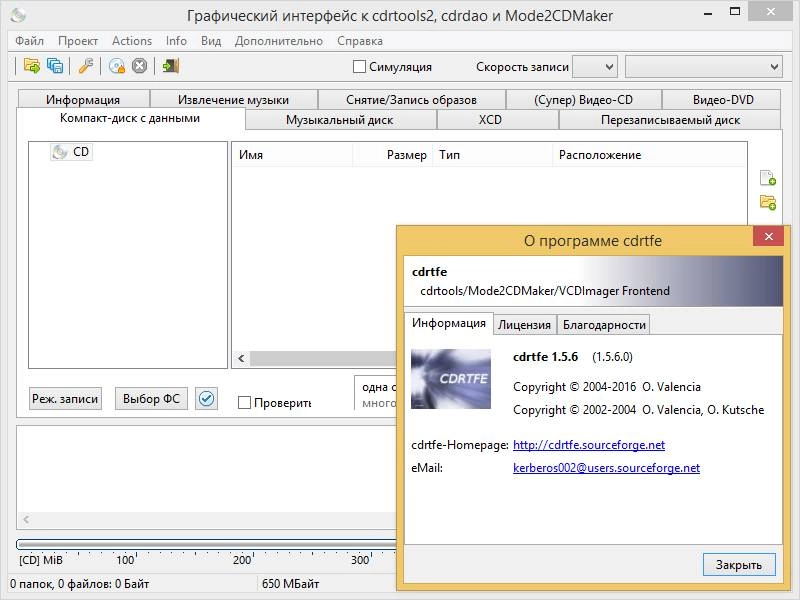Click the file list horizontal scrollbar track
Image resolution: width=800 pixels, height=600 pixels.
click(323, 359)
